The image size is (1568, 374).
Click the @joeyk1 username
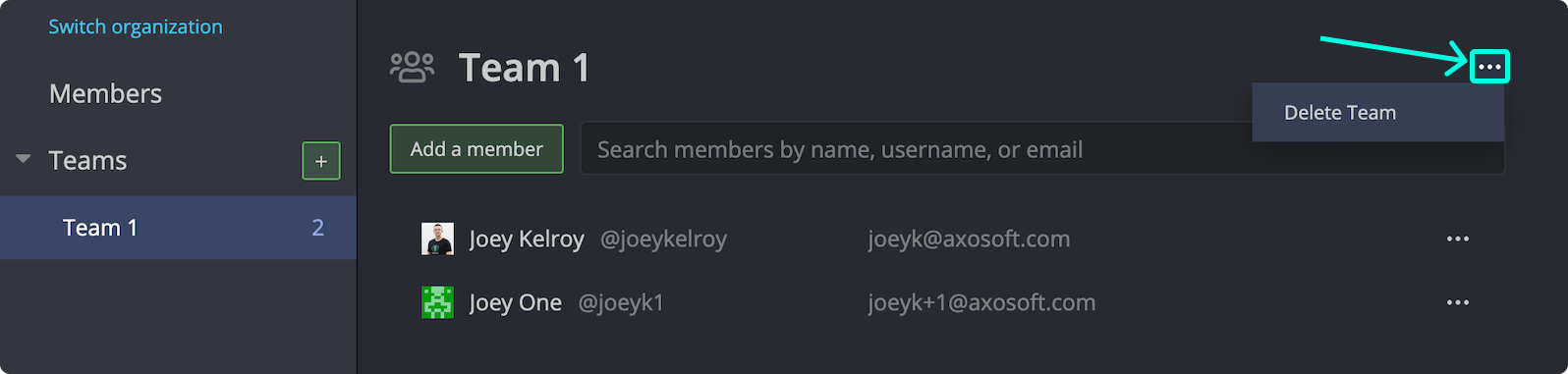point(621,302)
